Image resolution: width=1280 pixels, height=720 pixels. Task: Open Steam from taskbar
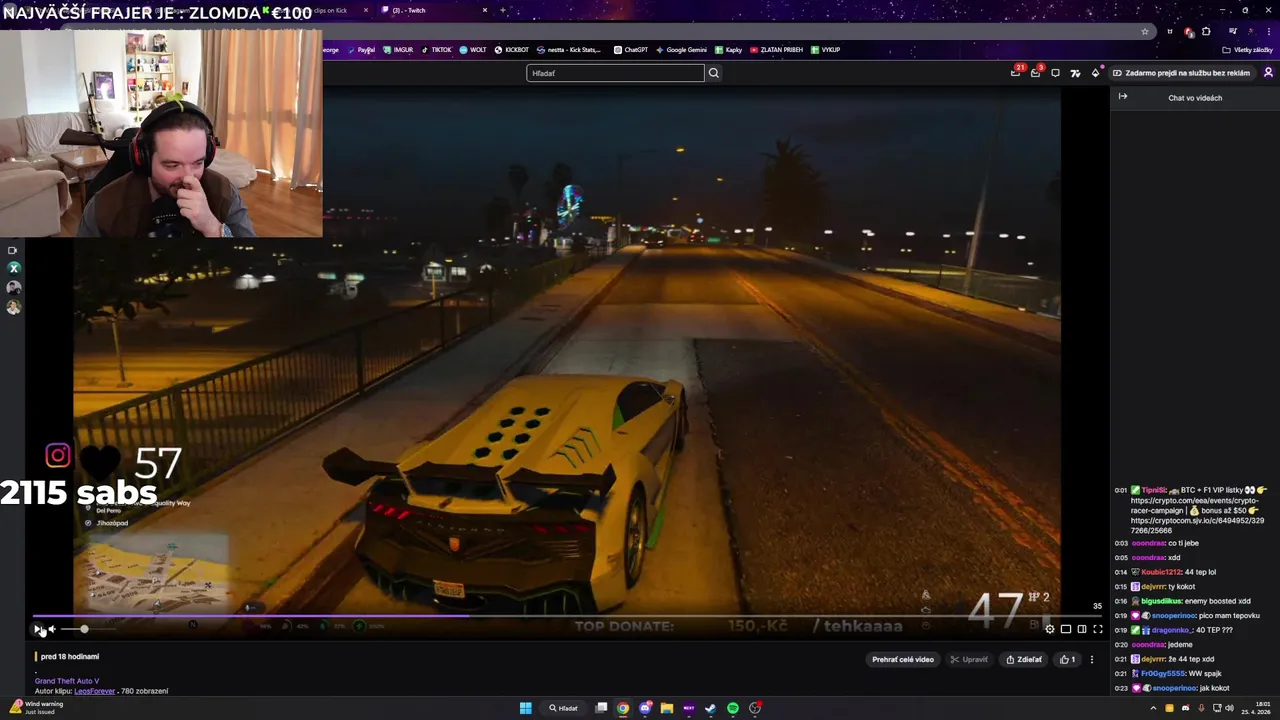(711, 708)
